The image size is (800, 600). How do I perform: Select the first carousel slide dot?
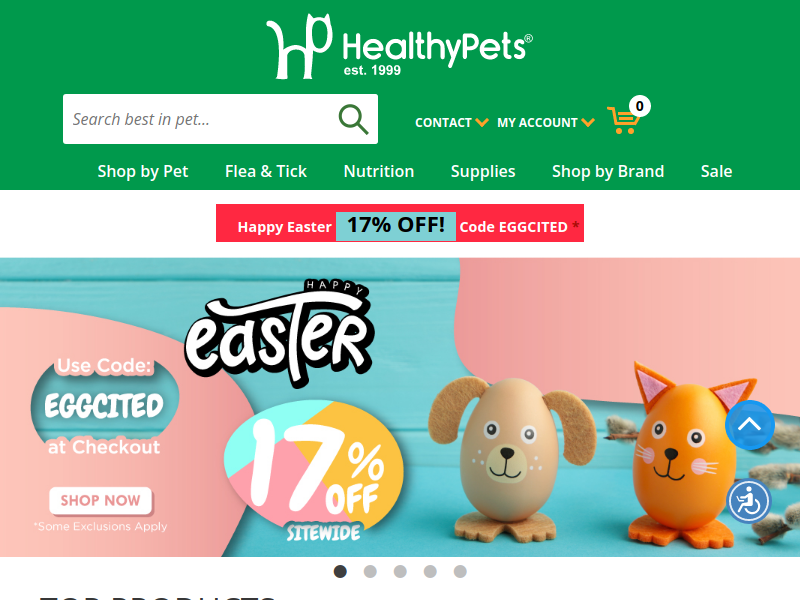click(340, 571)
